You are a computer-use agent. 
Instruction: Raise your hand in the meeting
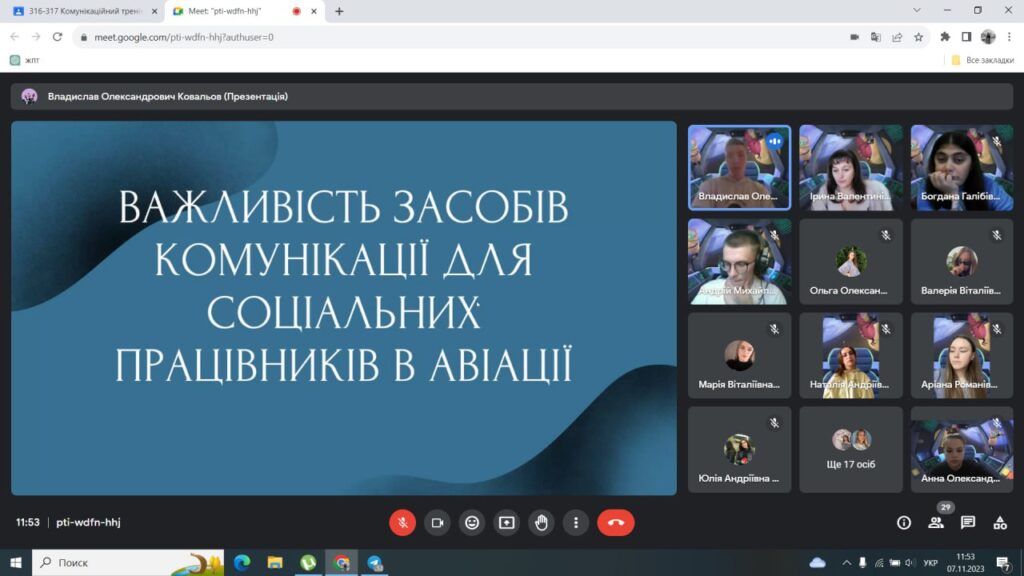click(x=541, y=522)
